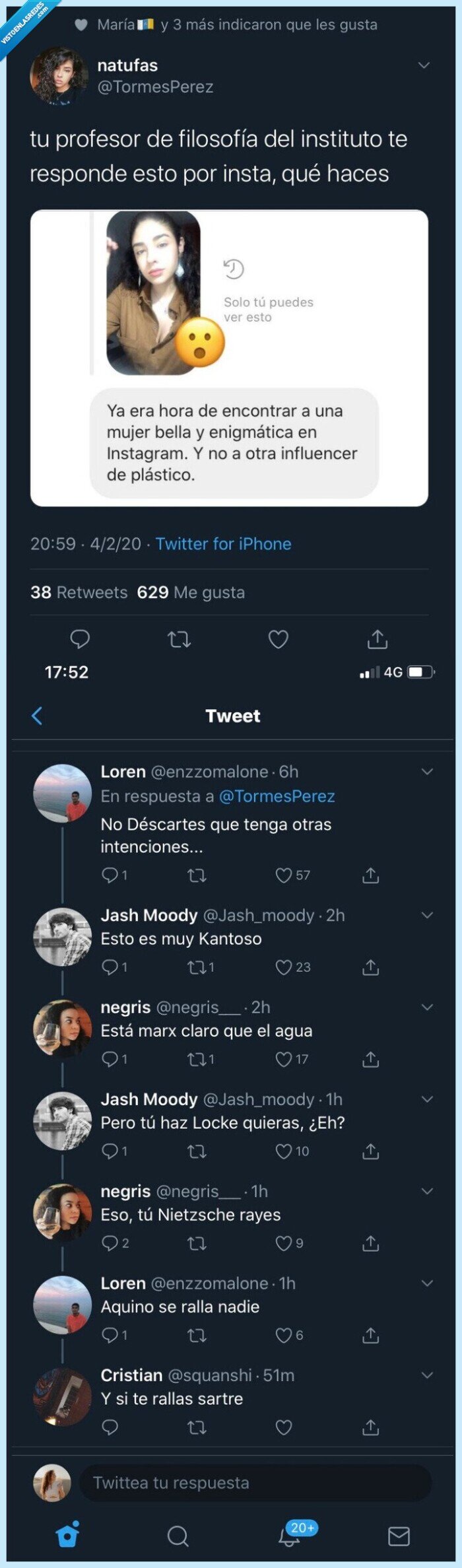Open the Twitter for iPhone link
The width and height of the screenshot is (462, 1568).
pos(223,544)
